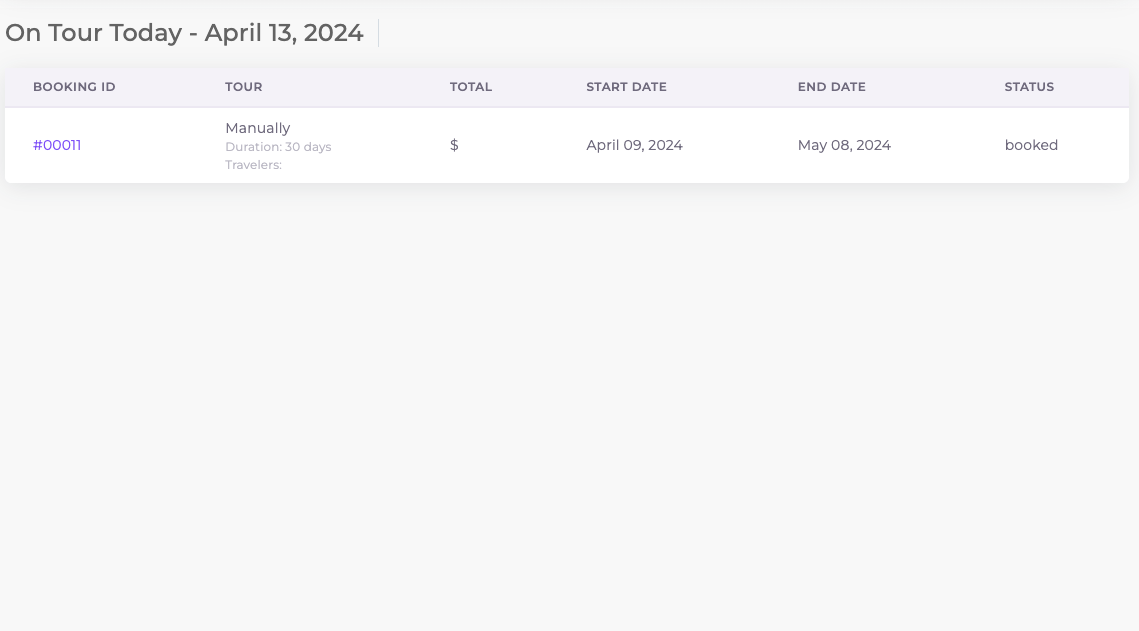Viewport: 1139px width, 631px height.
Task: Click the tour name Manually
Action: coord(257,128)
